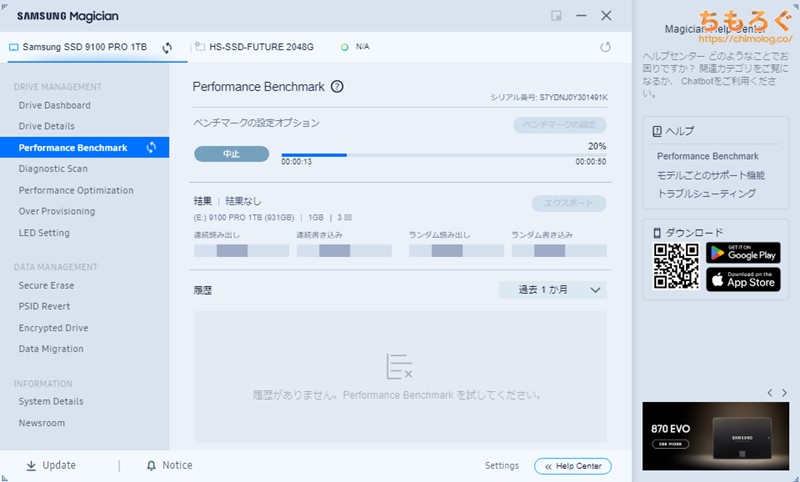Click the (E:) 9100 PRO 1TB (931GB) text
Image resolution: width=800 pixels, height=482 pixels.
click(x=244, y=217)
